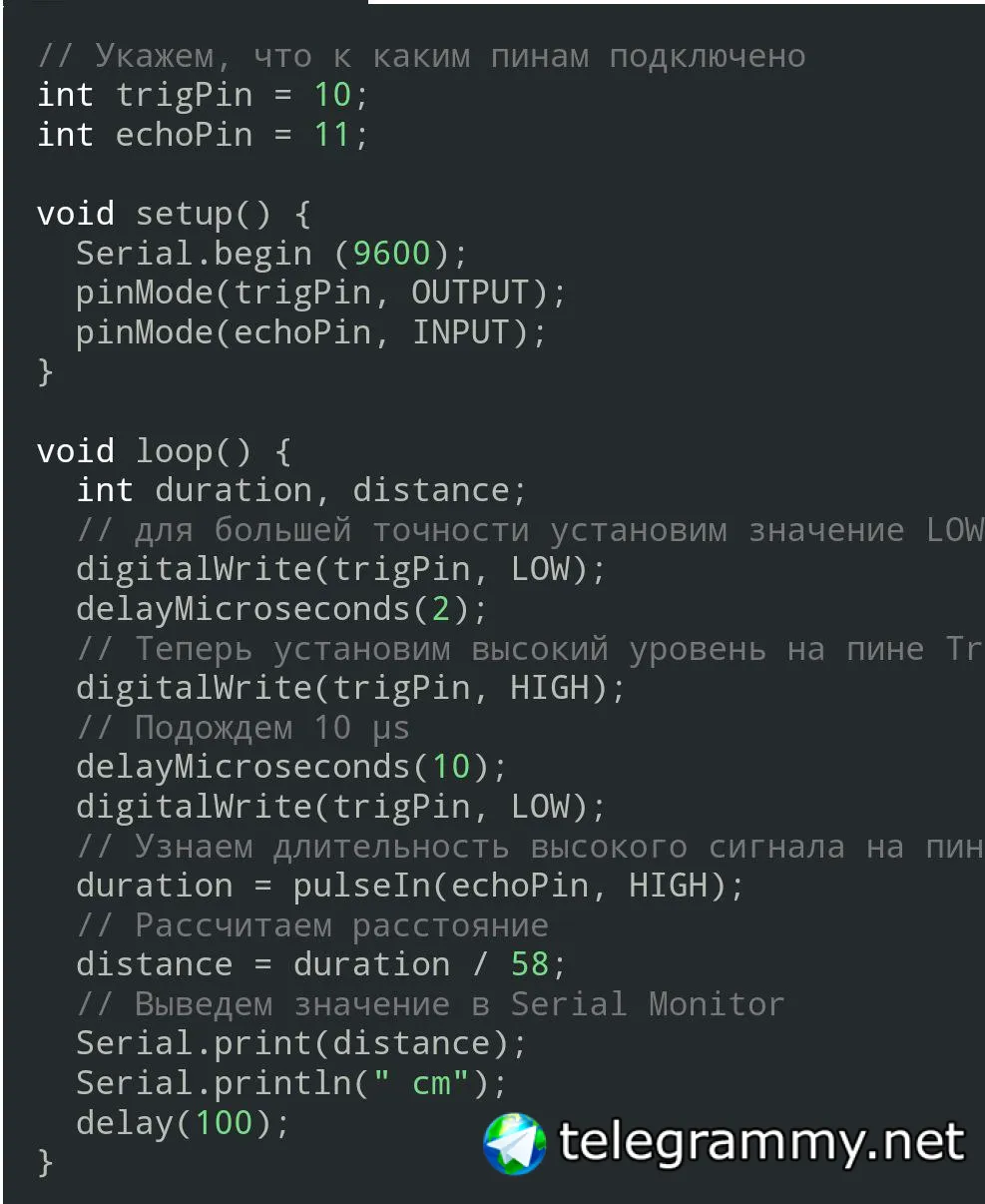Click the void setup() line

[x=173, y=214]
